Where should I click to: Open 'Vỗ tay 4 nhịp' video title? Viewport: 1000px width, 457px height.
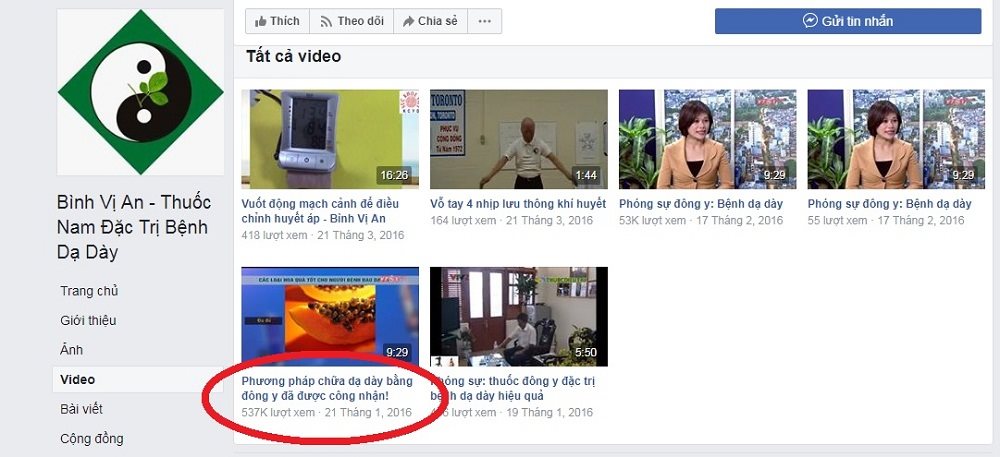tap(517, 204)
